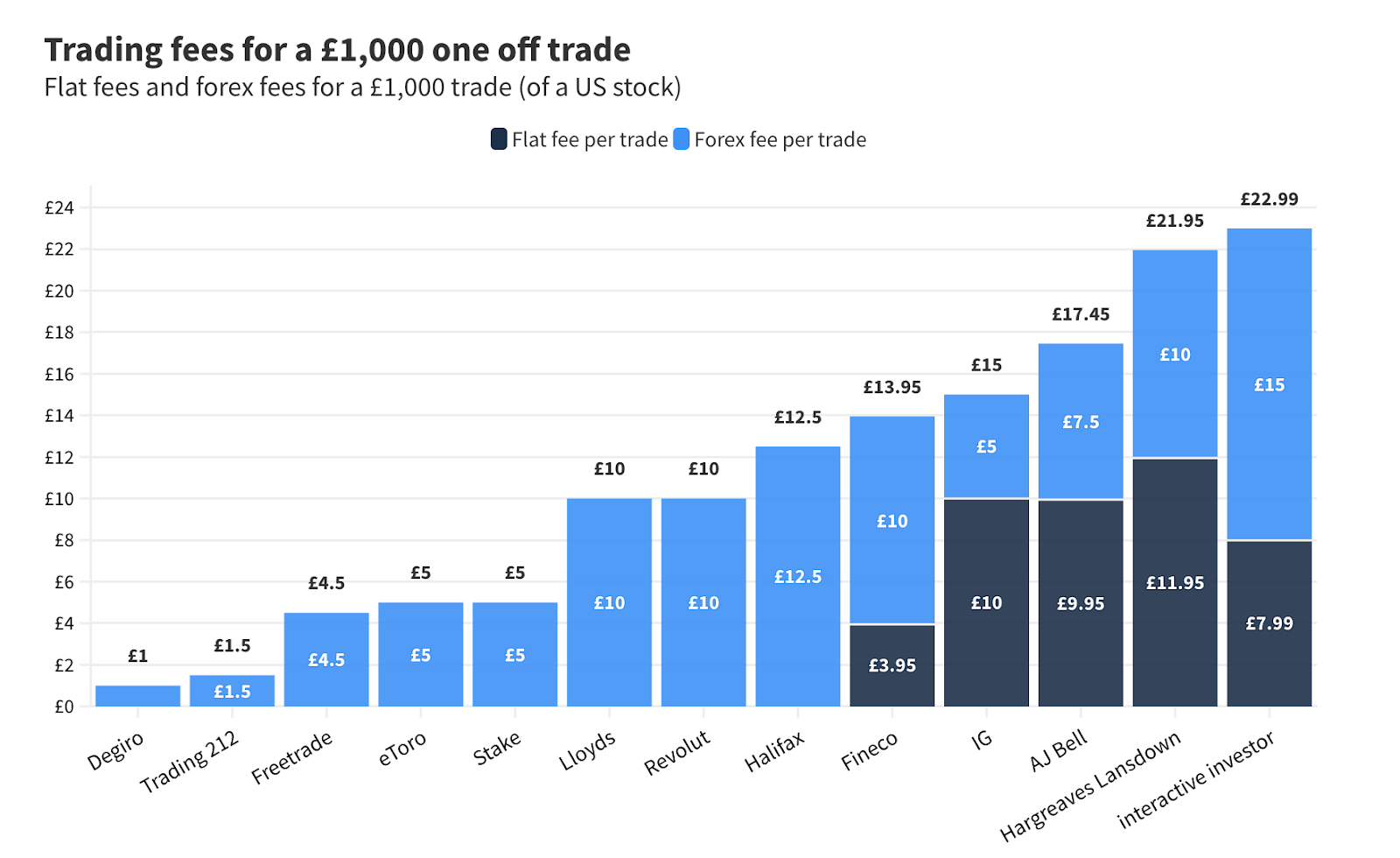Click the blue Forex fee legend swatch
This screenshot has width=1400, height=858.
[x=681, y=139]
